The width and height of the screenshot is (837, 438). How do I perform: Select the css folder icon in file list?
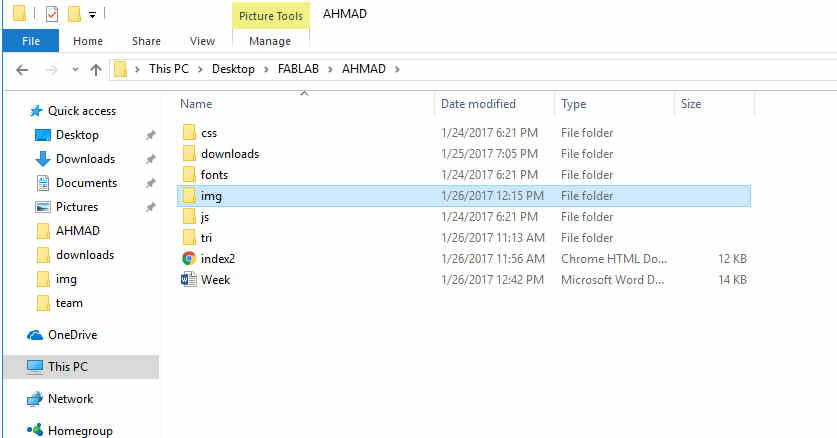[189, 132]
